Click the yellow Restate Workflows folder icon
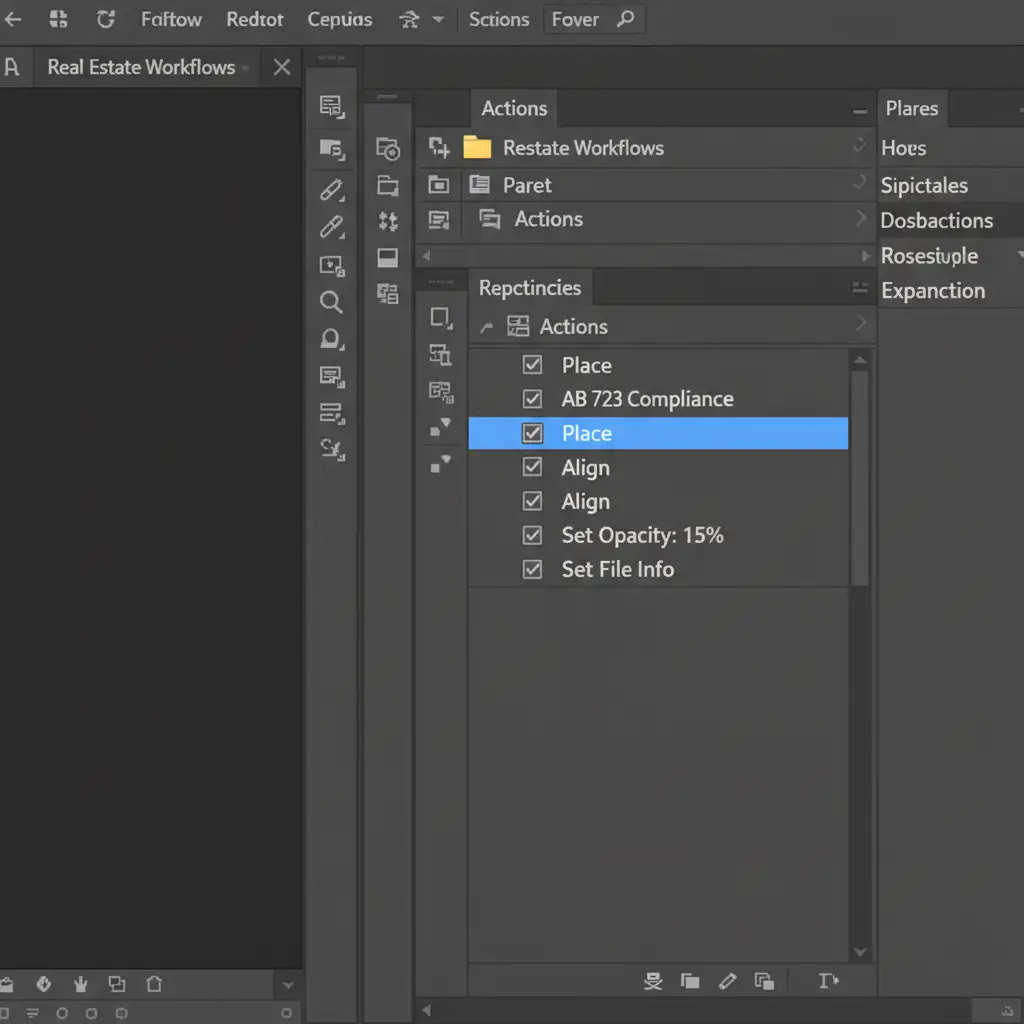1024x1024 pixels. pyautogui.click(x=477, y=148)
